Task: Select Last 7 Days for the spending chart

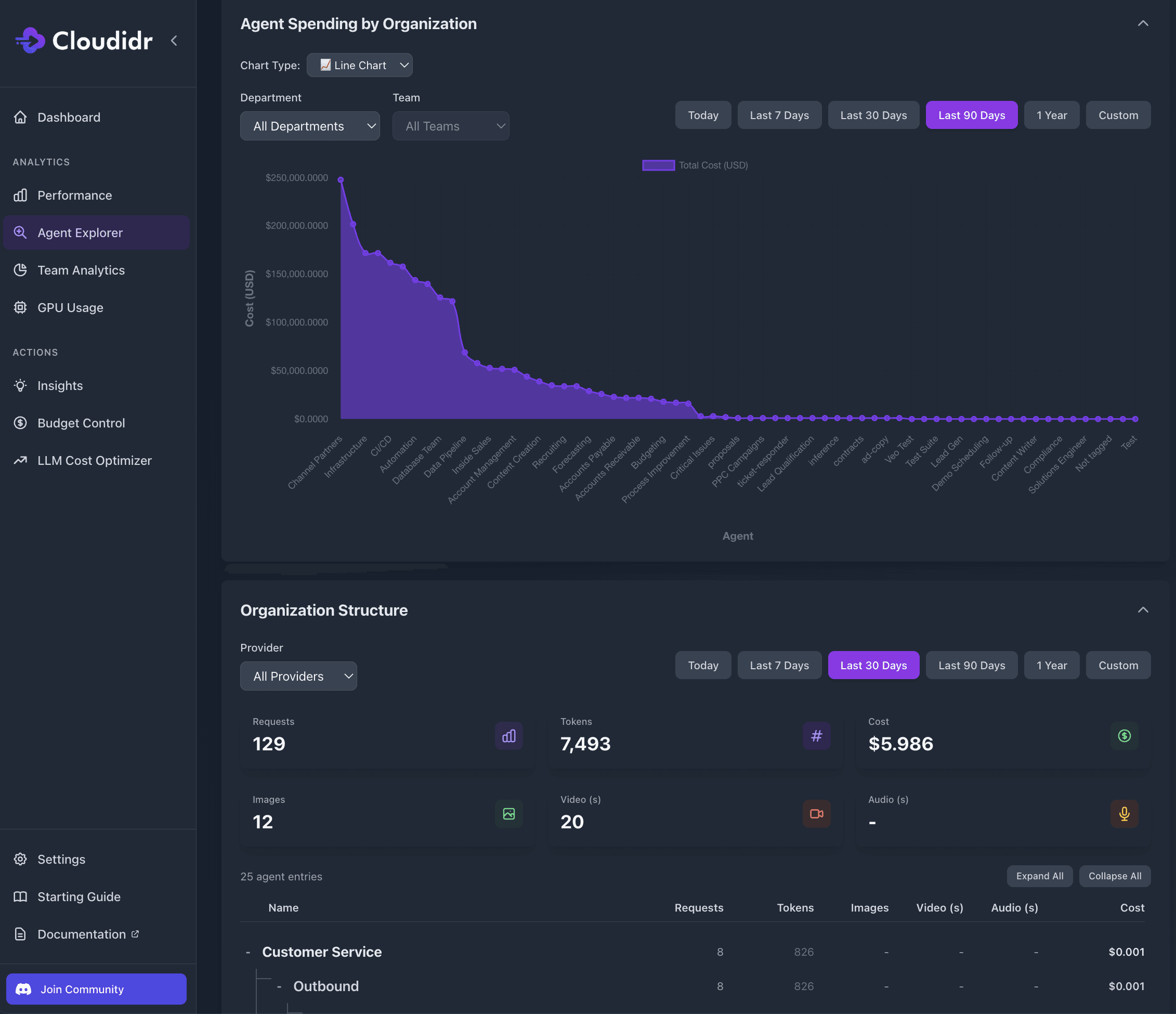Action: tap(779, 115)
